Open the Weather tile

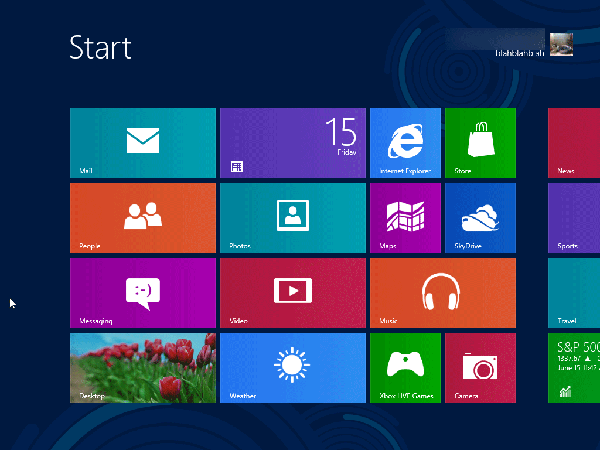click(293, 368)
